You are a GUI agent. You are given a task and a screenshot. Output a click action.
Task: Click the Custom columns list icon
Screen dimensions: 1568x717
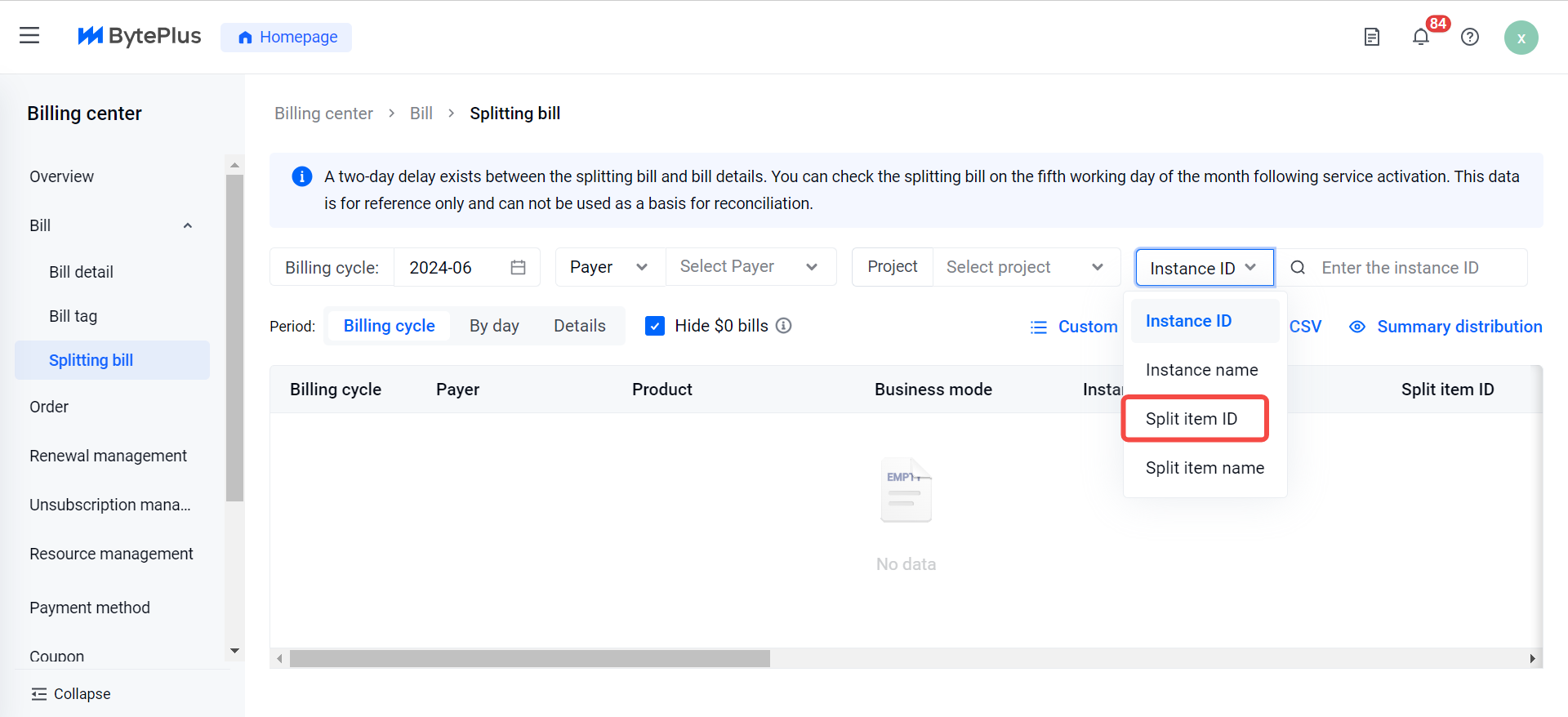(1038, 327)
